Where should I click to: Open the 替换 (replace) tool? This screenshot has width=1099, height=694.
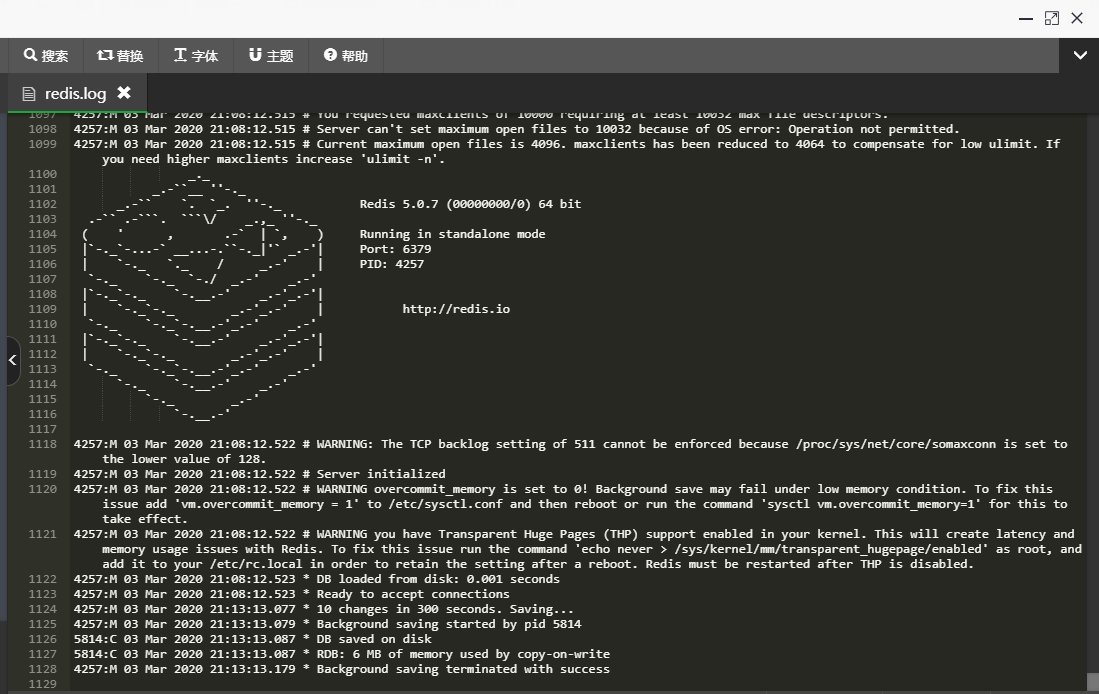point(120,56)
